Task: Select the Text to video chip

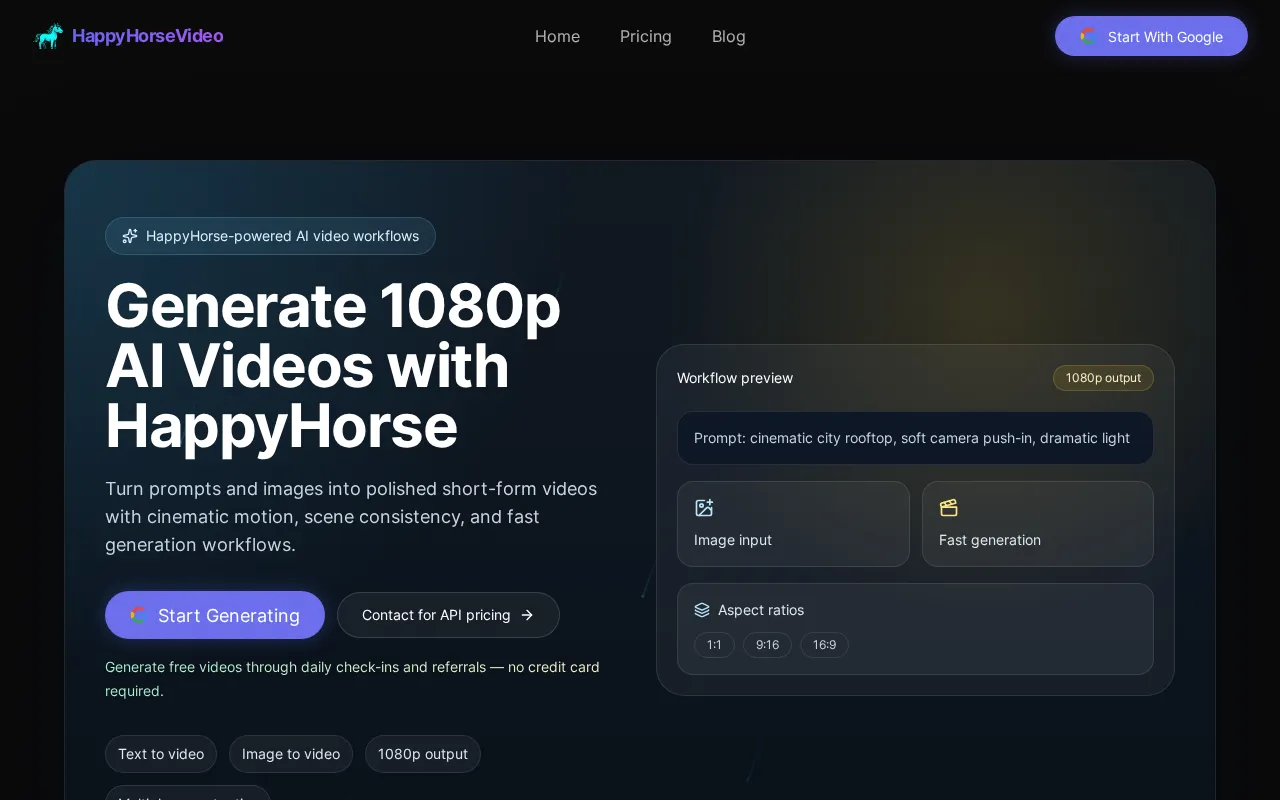Action: point(161,754)
